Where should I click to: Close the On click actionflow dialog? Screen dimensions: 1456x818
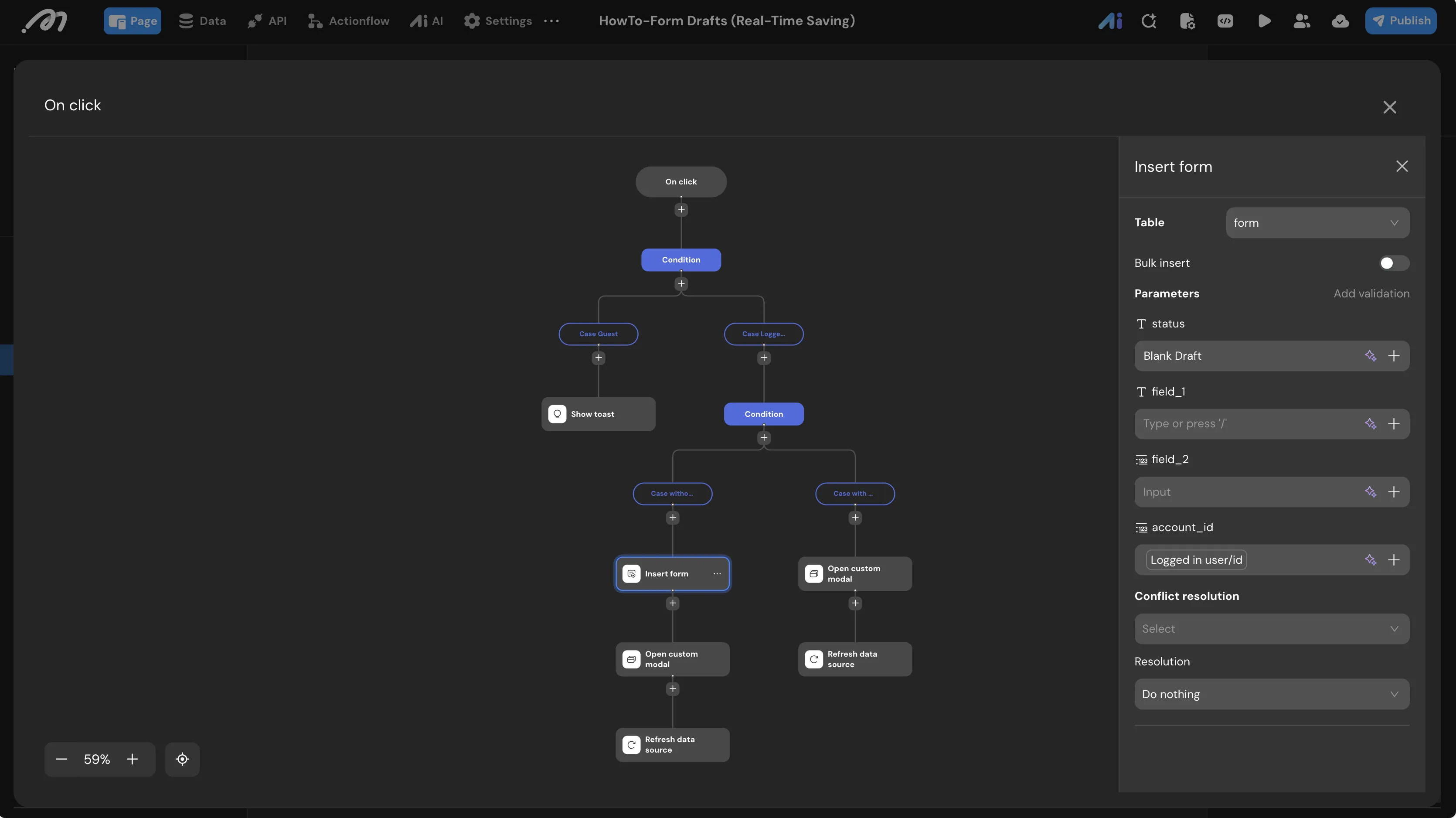click(x=1390, y=107)
